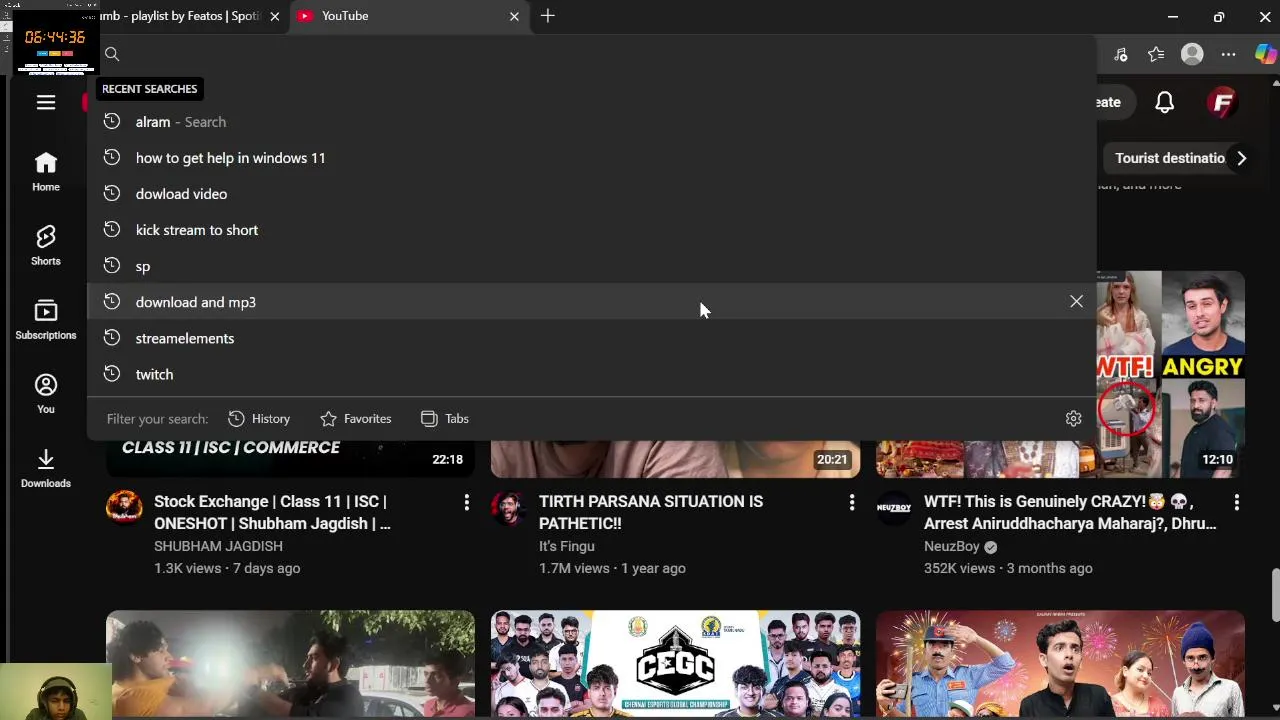Open Downloads in the sidebar
The image size is (1280, 720).
coord(46,468)
